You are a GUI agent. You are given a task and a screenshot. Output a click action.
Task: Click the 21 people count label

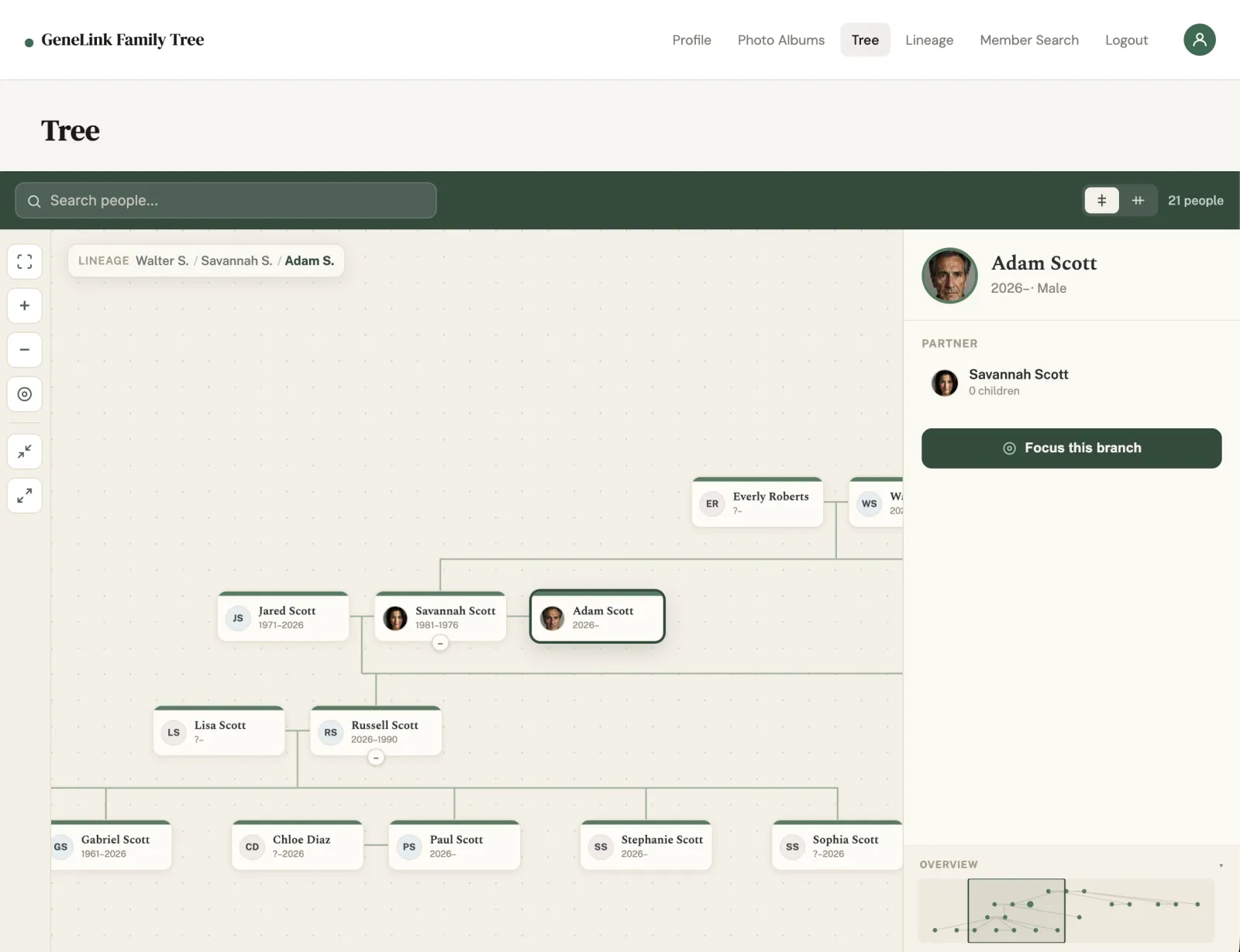(x=1196, y=201)
